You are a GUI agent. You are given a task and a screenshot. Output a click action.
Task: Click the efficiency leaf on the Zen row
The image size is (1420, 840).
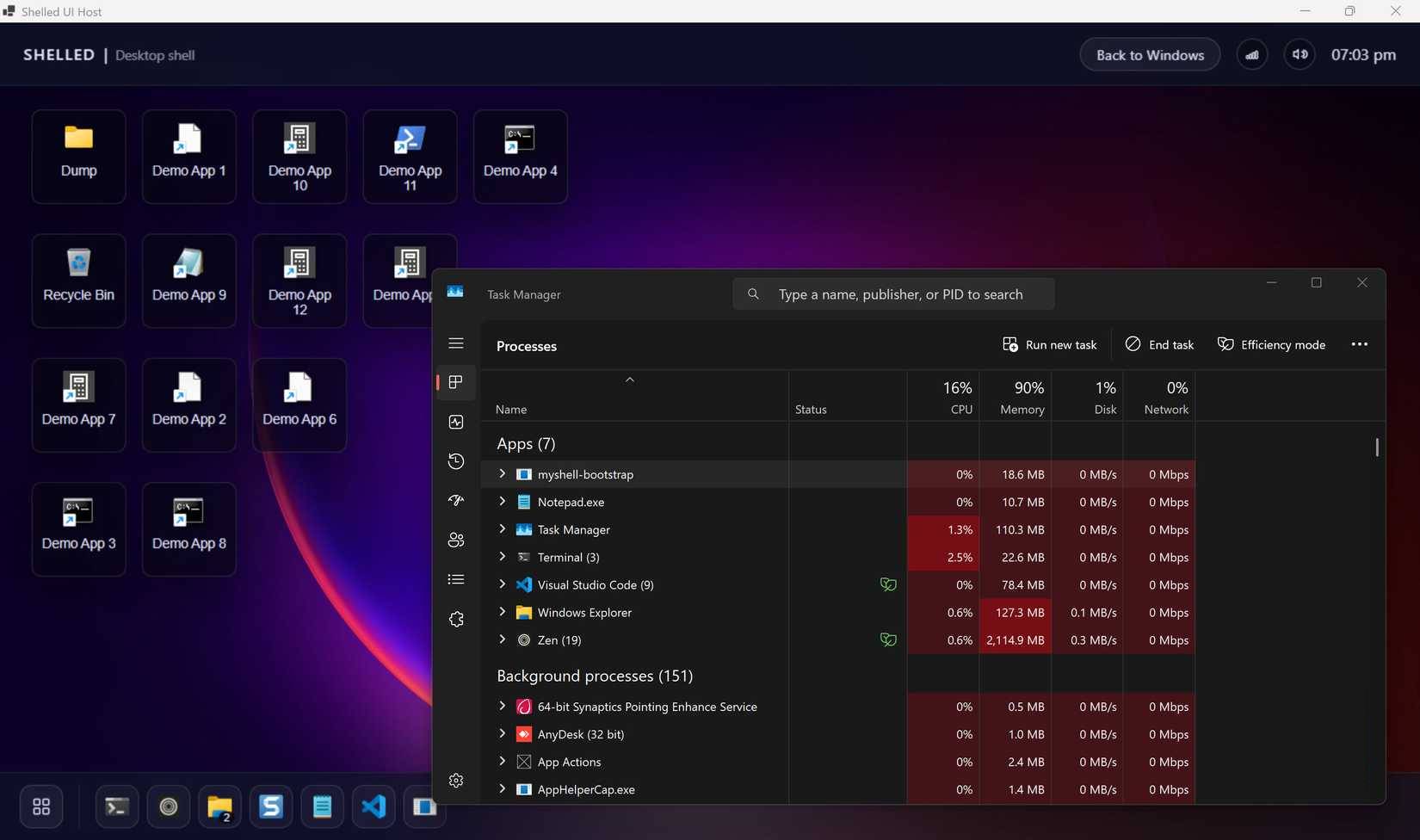click(887, 639)
